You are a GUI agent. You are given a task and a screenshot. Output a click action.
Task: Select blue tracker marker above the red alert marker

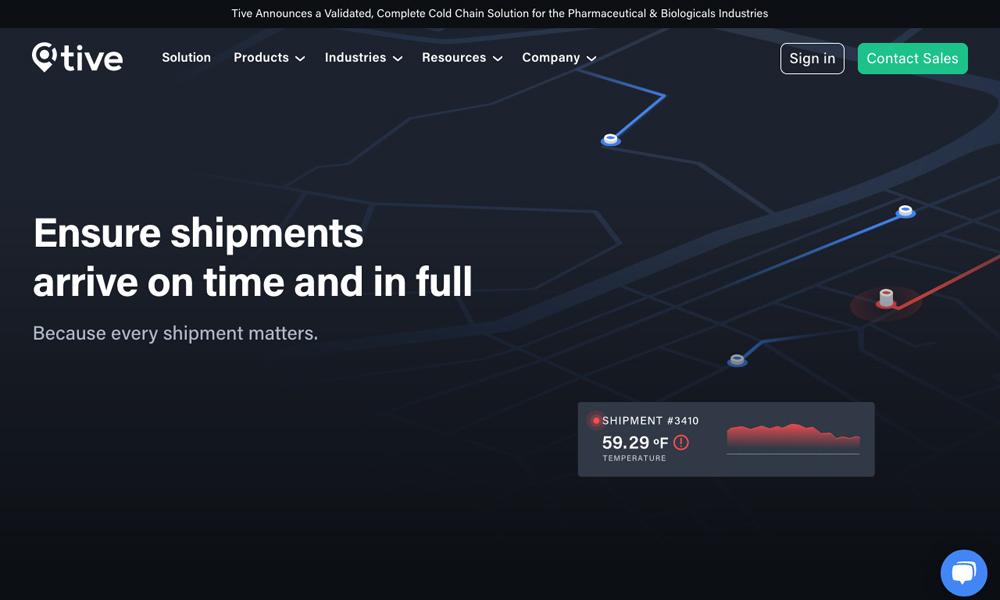click(905, 211)
